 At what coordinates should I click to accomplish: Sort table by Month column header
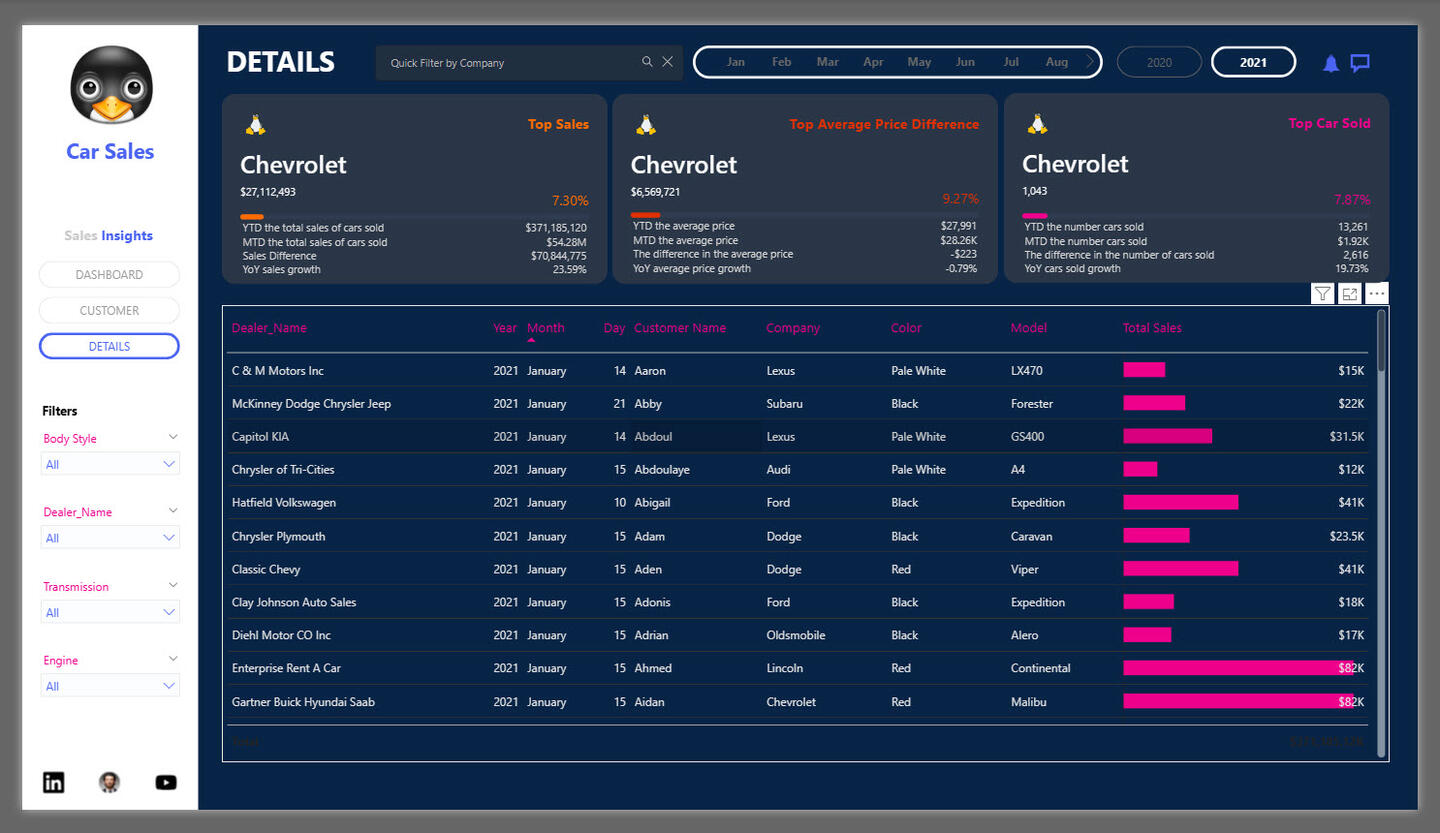(x=546, y=328)
